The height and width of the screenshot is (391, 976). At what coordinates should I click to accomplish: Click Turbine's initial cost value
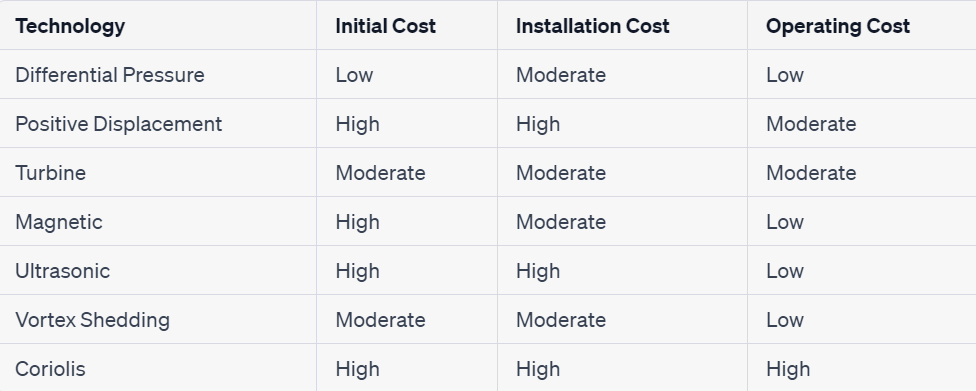(380, 172)
